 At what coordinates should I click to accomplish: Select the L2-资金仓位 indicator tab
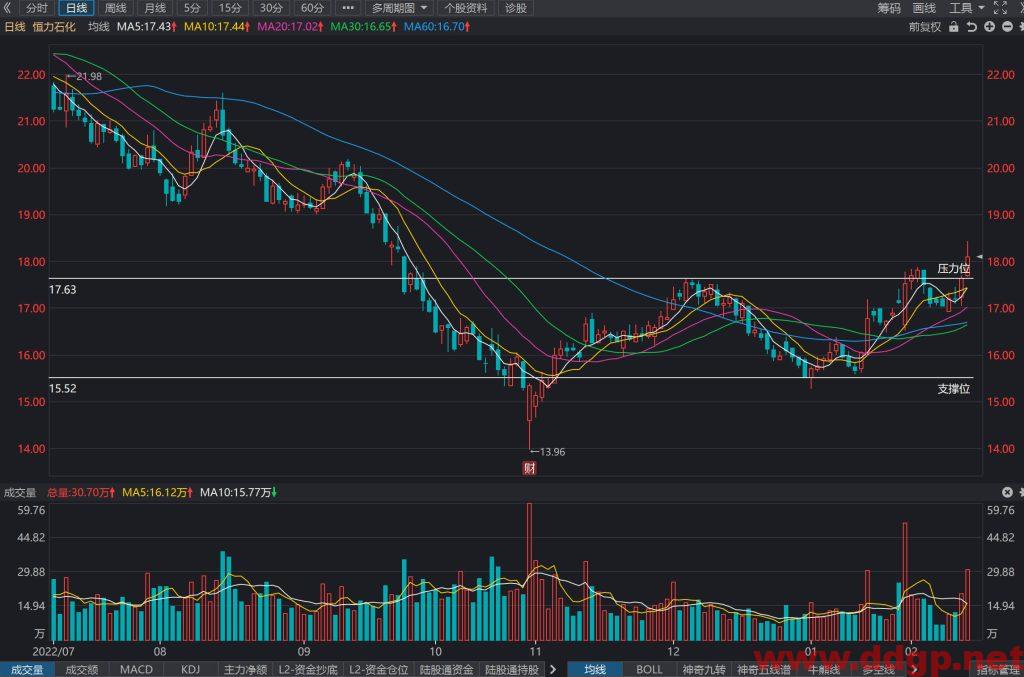pyautogui.click(x=379, y=670)
